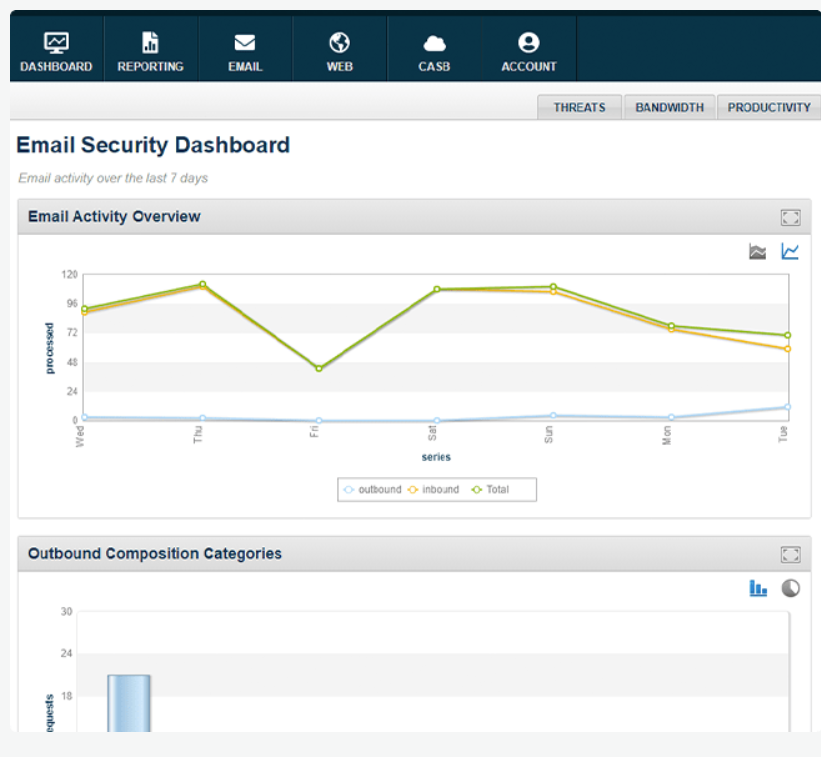Open the Web globe icon
This screenshot has width=821, height=757.
(339, 43)
